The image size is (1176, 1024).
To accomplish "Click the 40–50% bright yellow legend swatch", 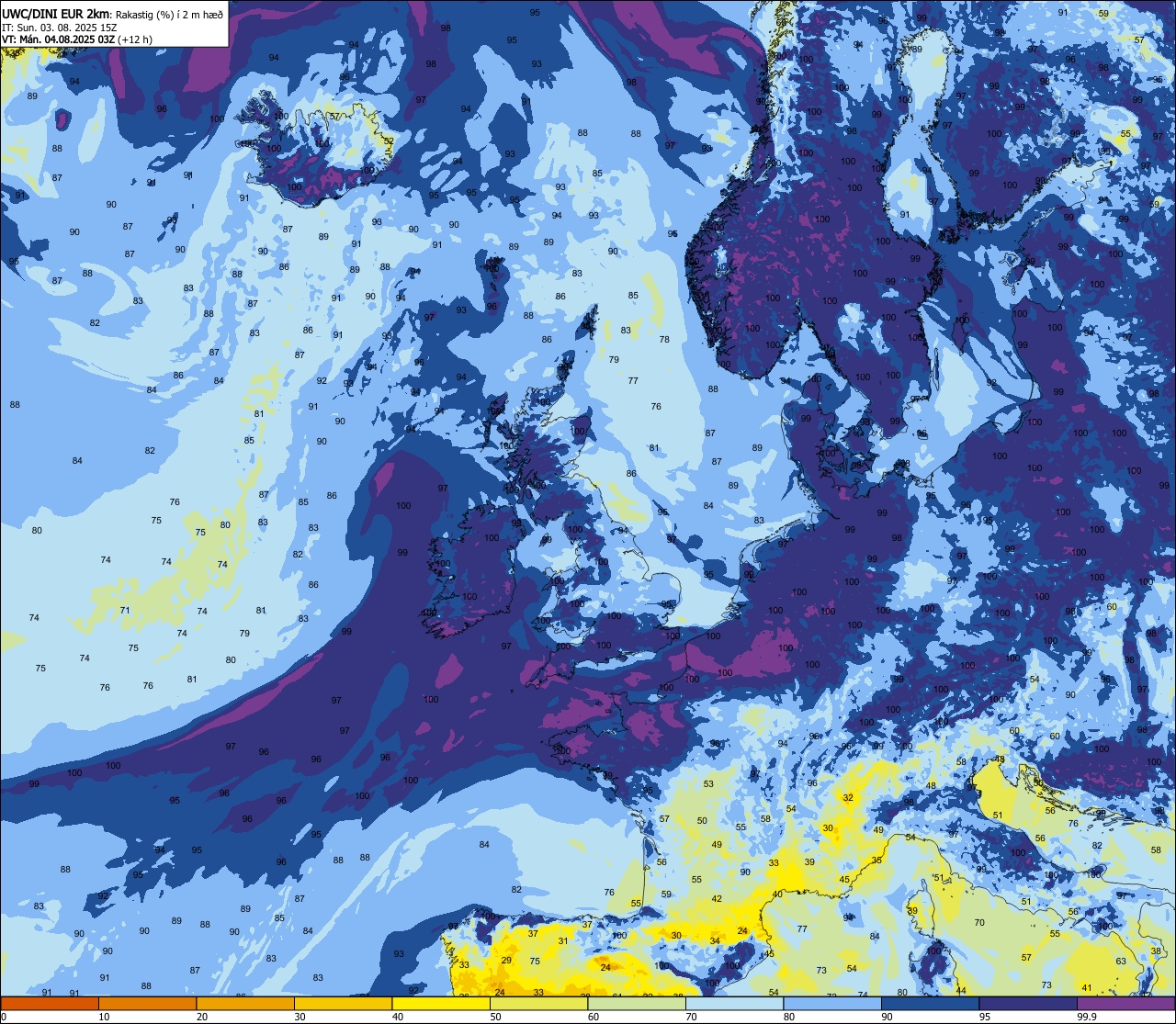I will 440,1003.
